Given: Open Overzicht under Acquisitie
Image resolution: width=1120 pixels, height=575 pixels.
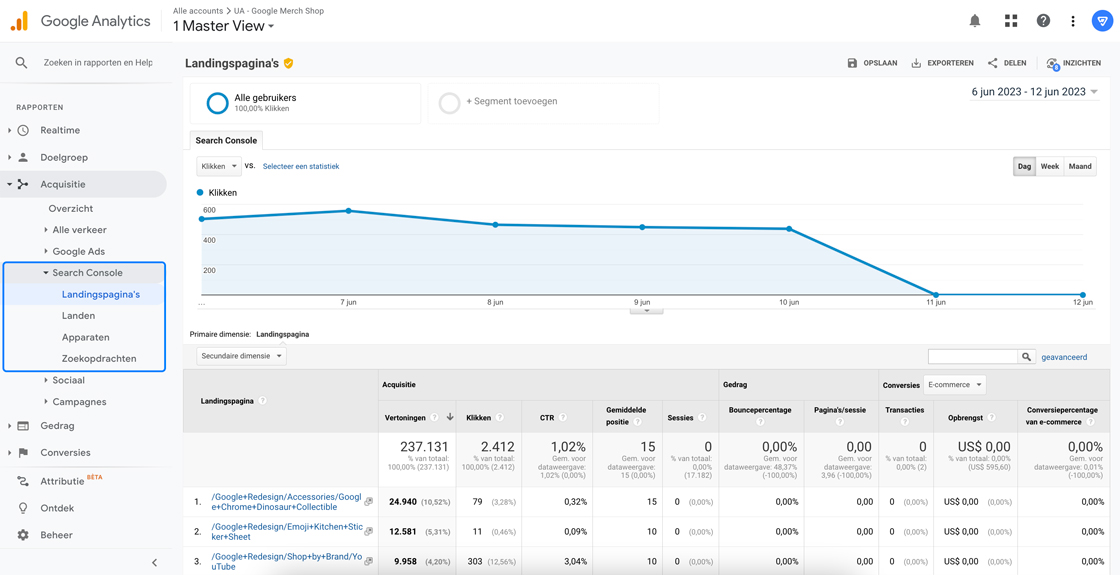Looking at the screenshot, I should pyautogui.click(x=71, y=209).
